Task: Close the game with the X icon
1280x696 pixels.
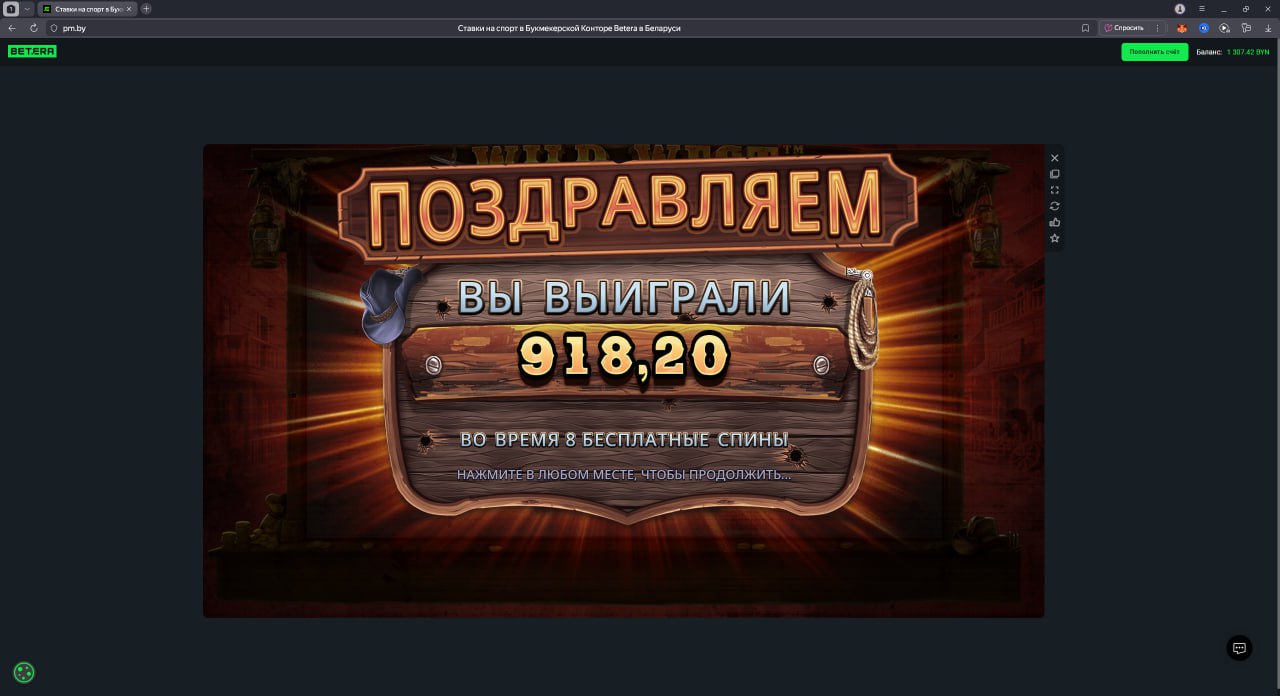Action: pos(1054,158)
